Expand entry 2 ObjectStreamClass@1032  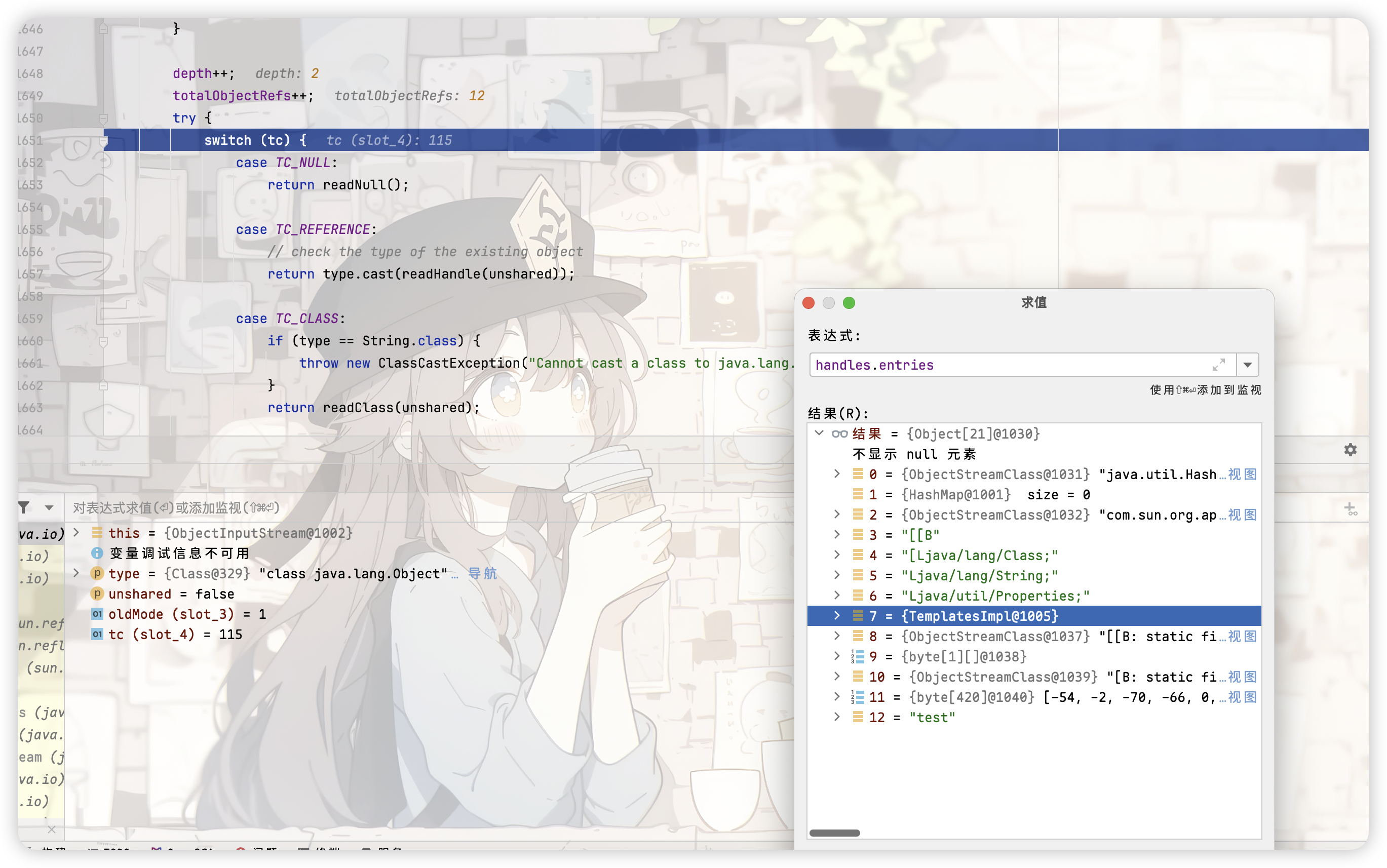pos(837,515)
